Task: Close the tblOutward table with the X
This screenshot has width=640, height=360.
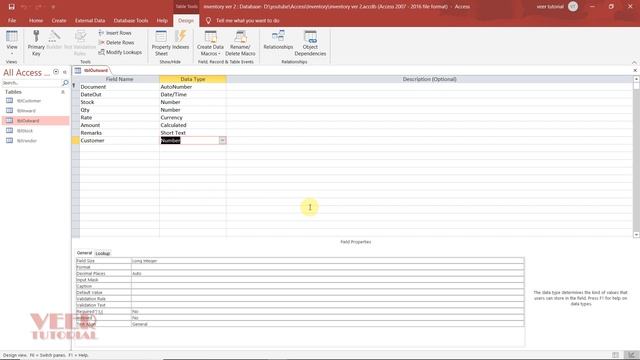Action: (x=635, y=70)
